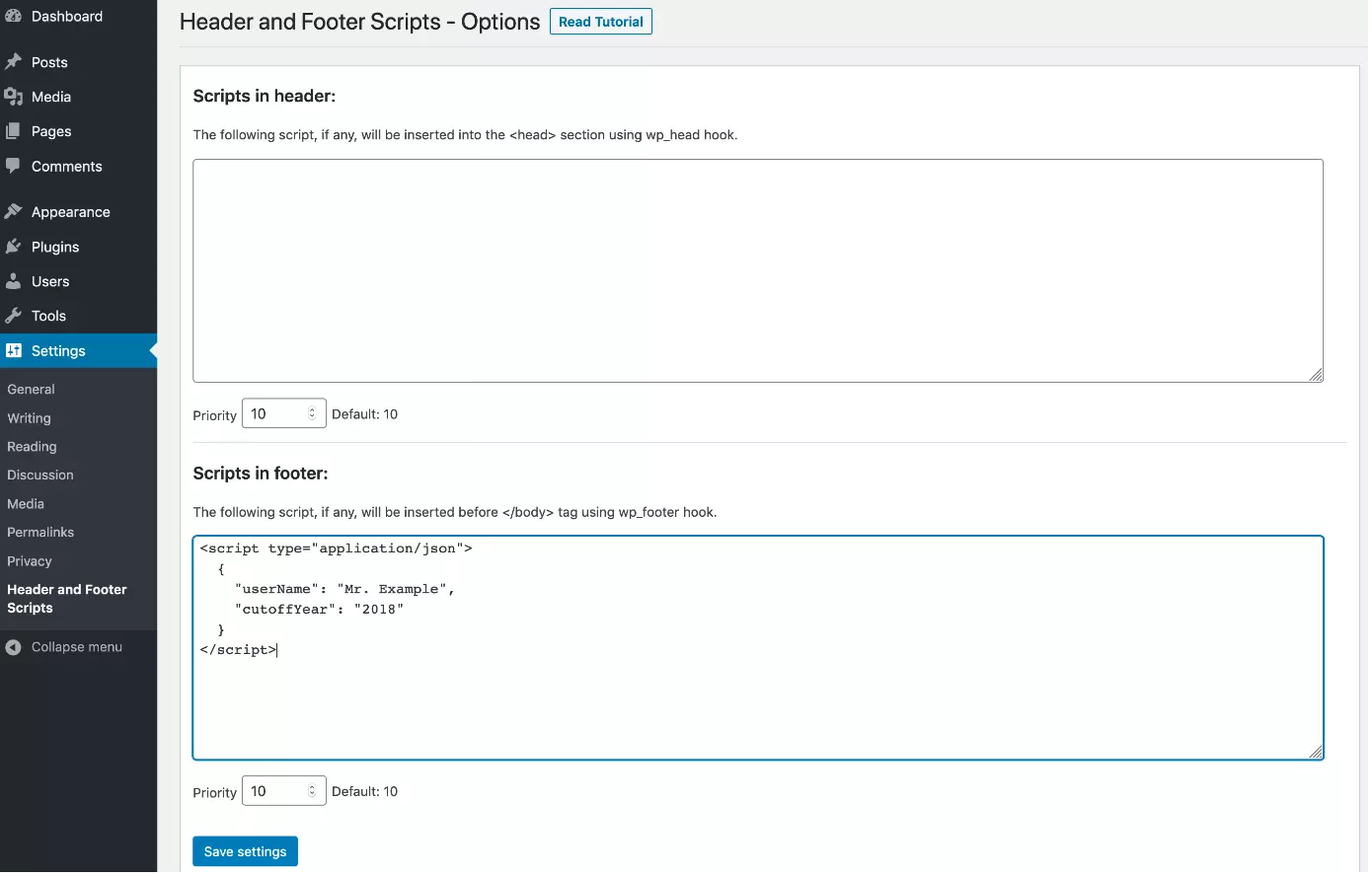Open Permalinks settings submenu
This screenshot has width=1372, height=877.
pyautogui.click(x=40, y=533)
